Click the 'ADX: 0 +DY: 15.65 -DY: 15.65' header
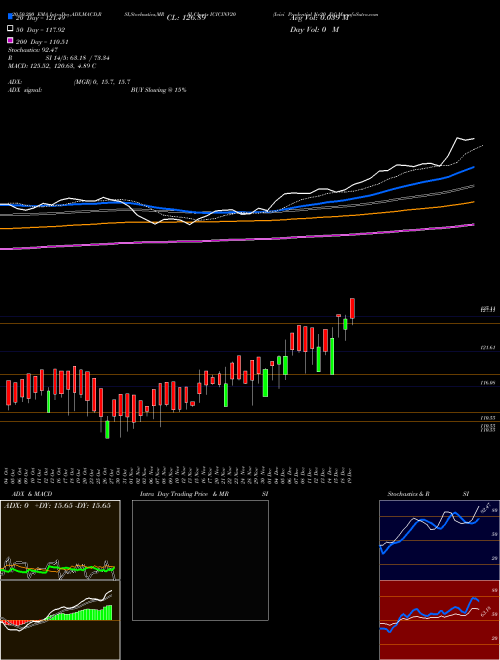The width and height of the screenshot is (500, 660). pos(57,506)
